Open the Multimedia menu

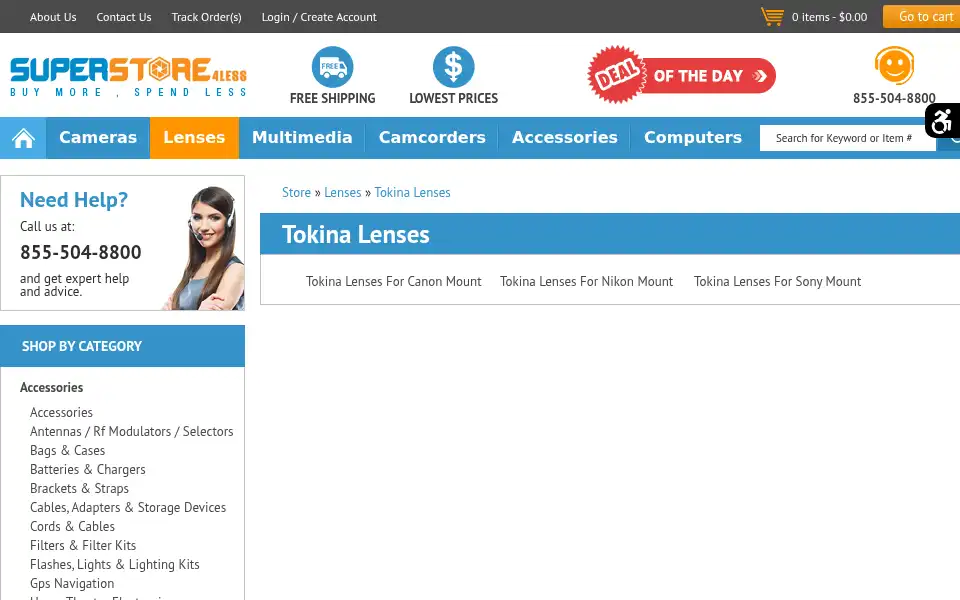(302, 138)
